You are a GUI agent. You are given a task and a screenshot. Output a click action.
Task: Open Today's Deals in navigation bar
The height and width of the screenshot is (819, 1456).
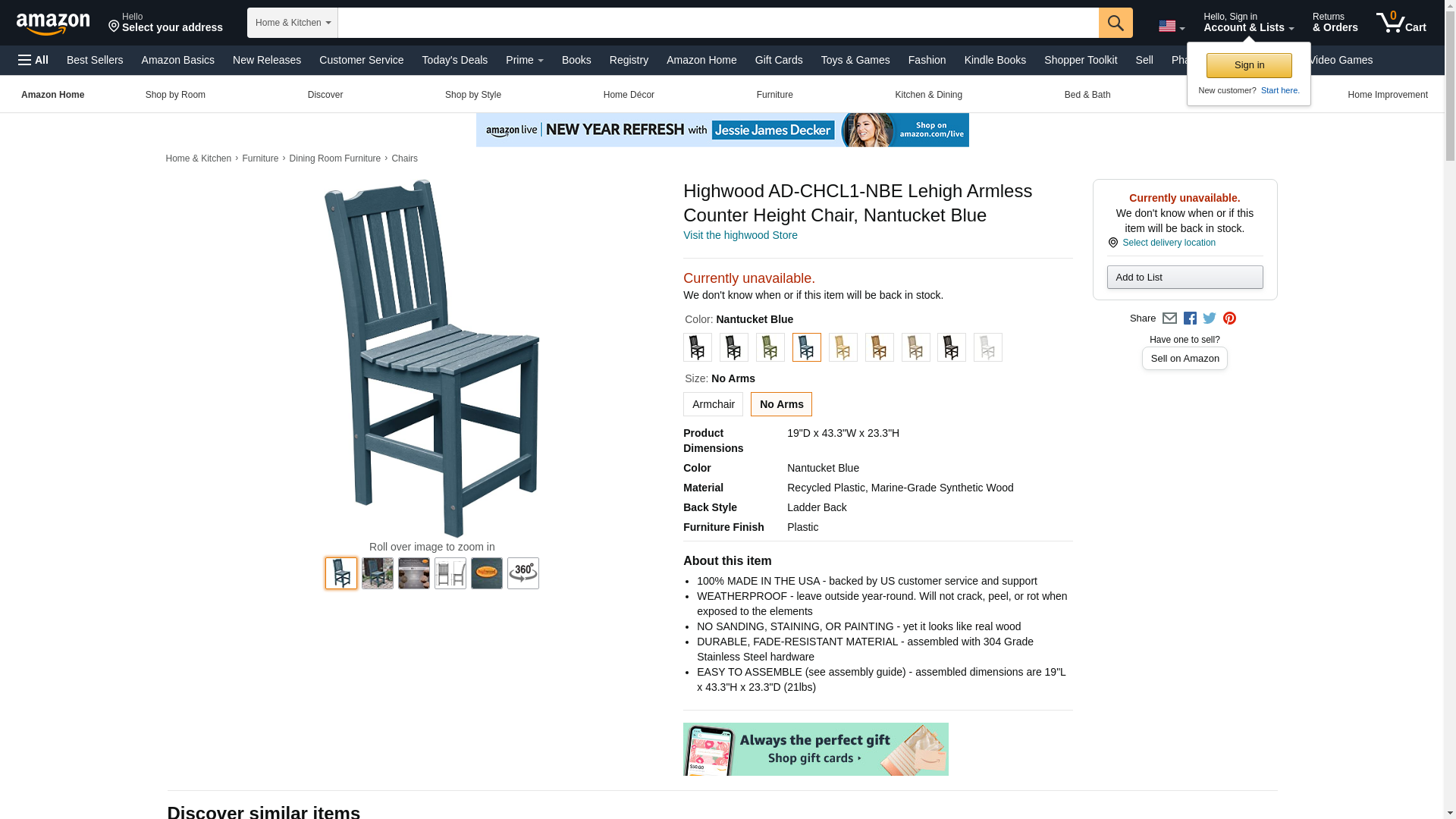tap(454, 60)
